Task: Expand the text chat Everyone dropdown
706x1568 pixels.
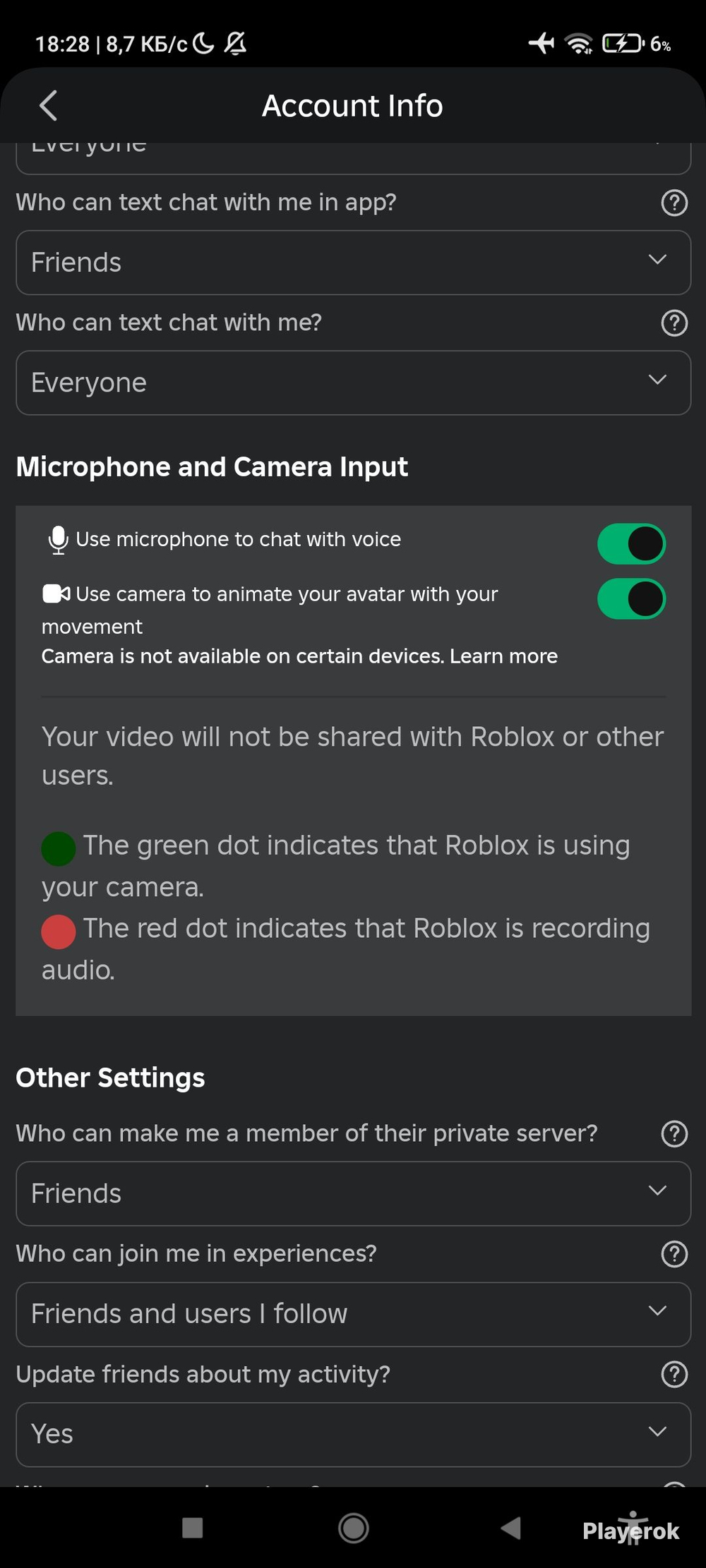Action: point(353,382)
